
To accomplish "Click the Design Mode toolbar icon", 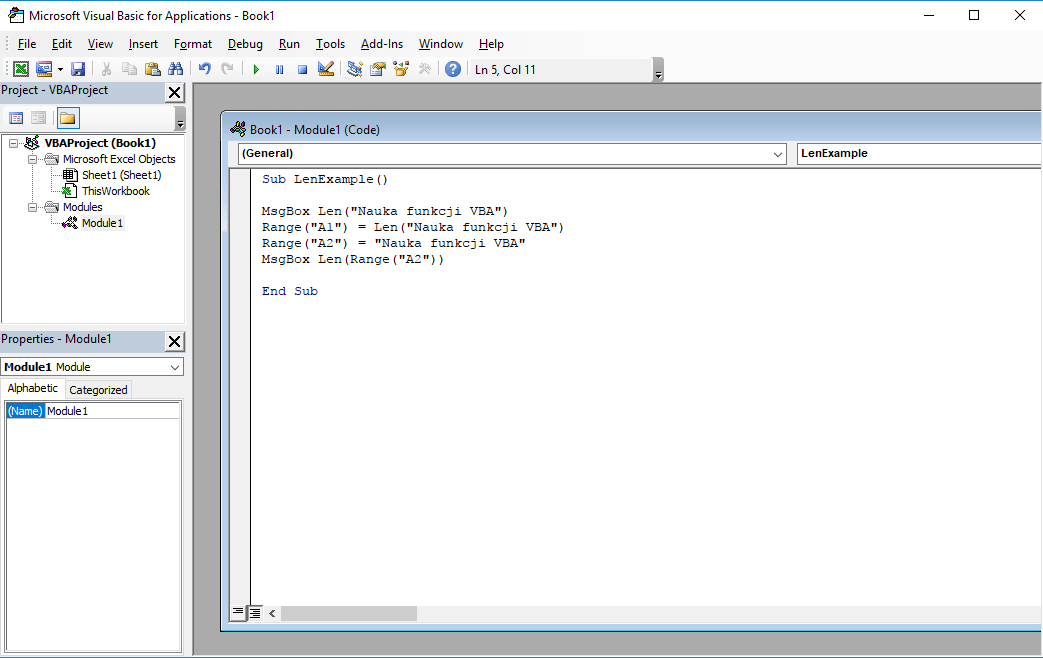I will 325,68.
